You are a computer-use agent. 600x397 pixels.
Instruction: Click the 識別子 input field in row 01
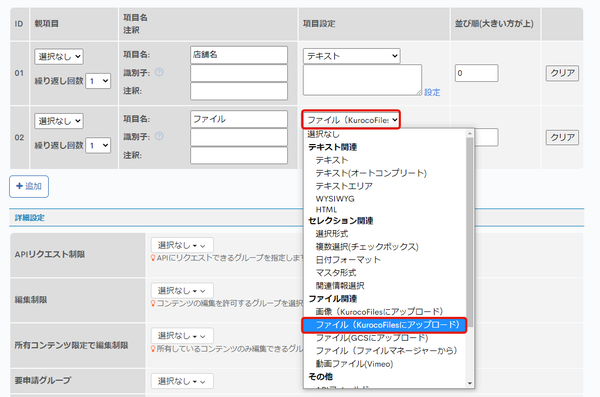coord(239,73)
